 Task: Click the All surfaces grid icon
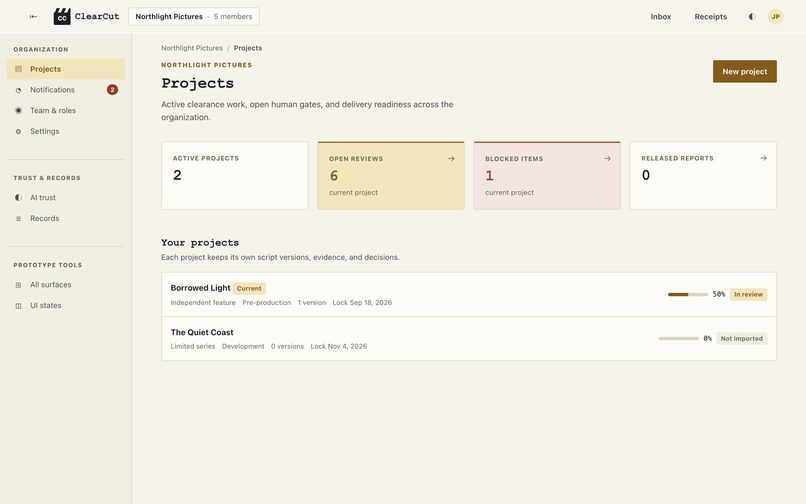[19, 285]
